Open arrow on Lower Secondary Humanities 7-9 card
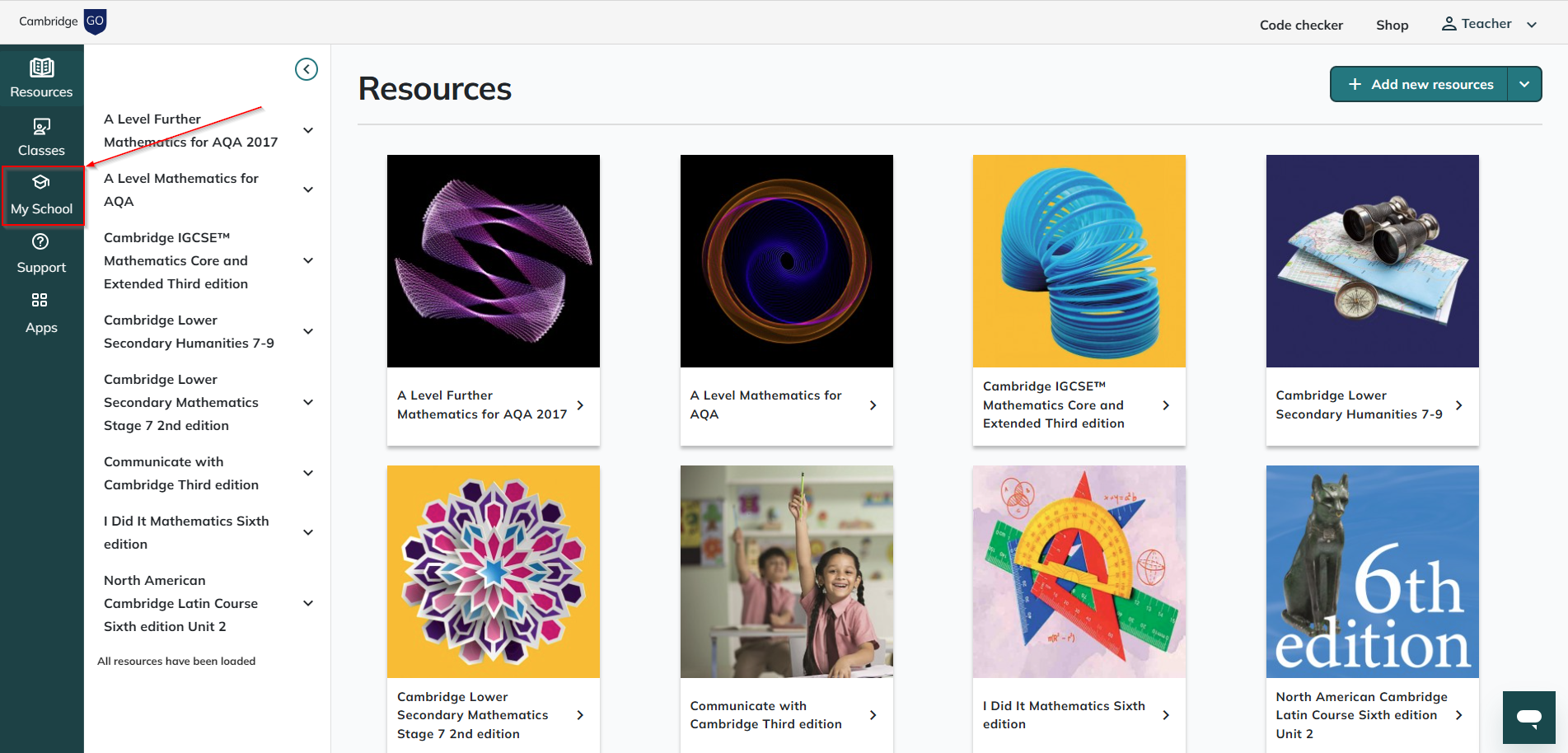 (x=1459, y=405)
